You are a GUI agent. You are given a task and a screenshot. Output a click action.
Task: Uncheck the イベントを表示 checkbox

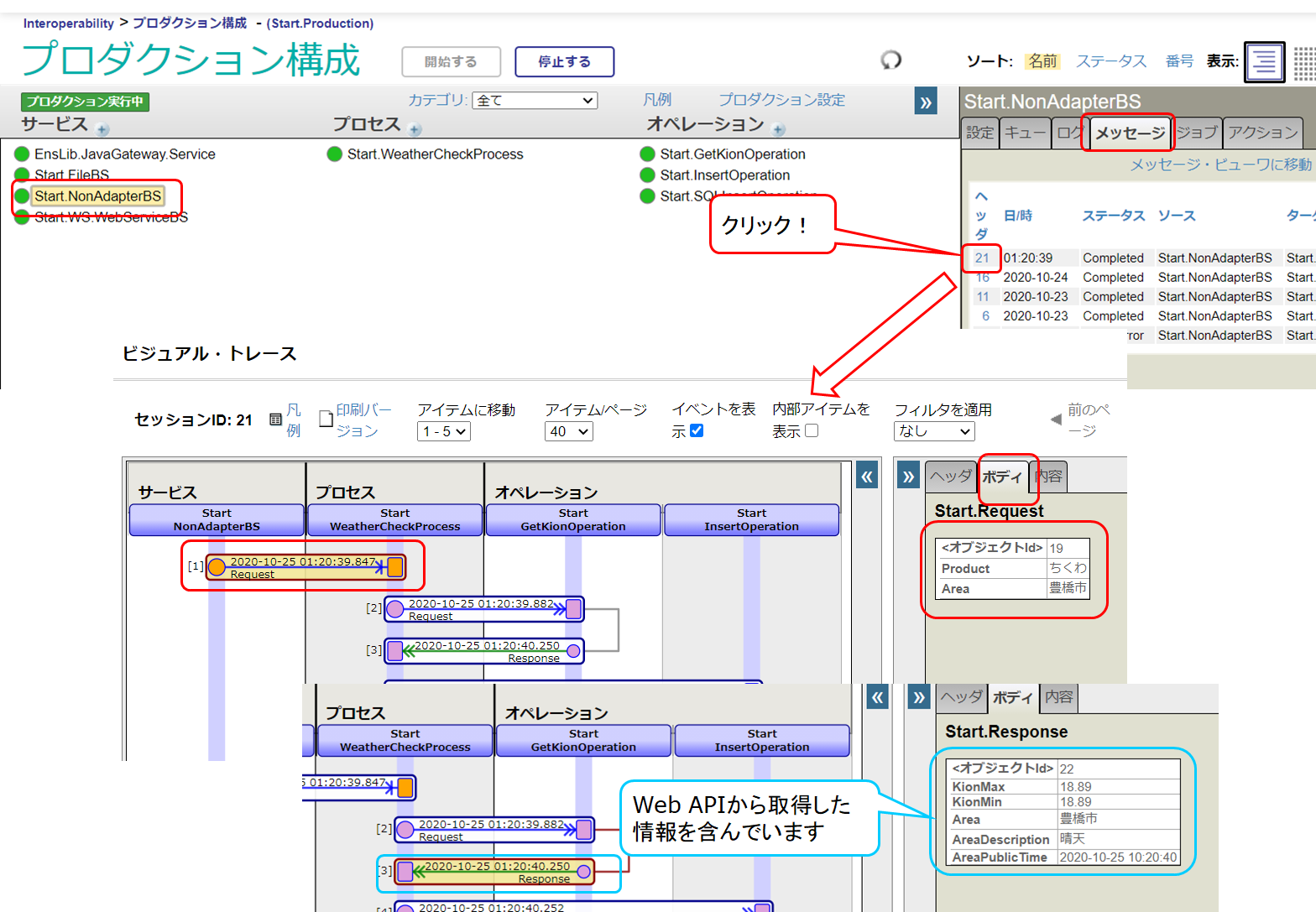point(697,430)
